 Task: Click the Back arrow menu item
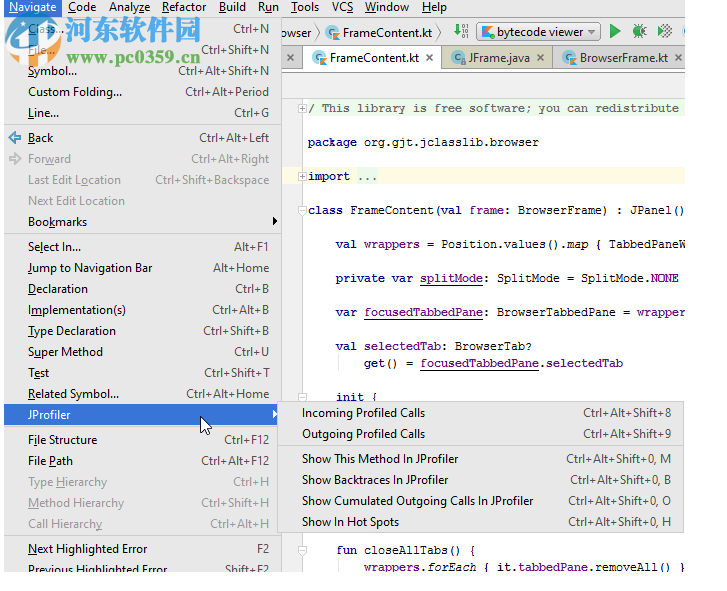[x=142, y=138]
